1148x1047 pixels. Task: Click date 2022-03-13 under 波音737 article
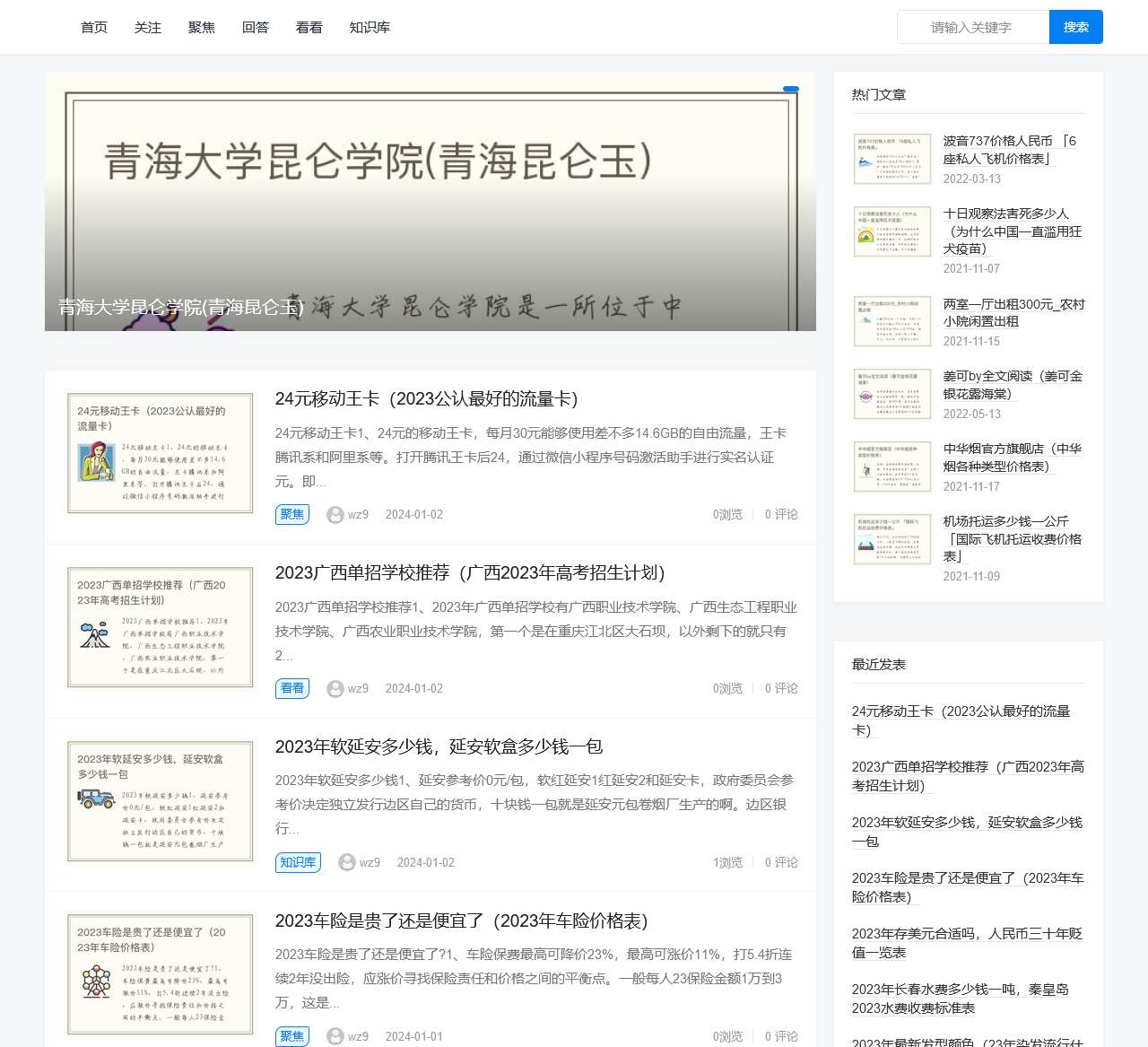(972, 179)
